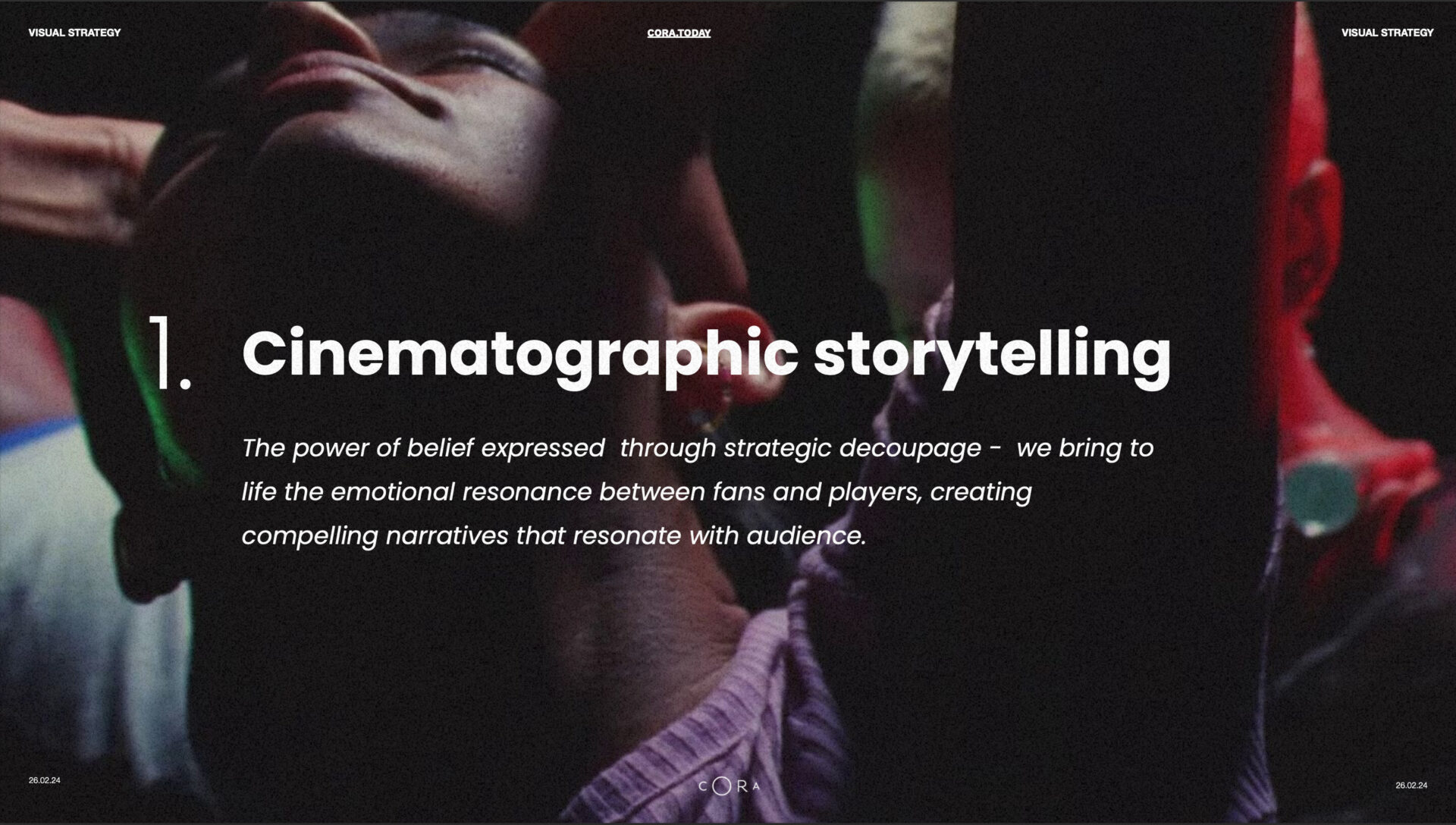Open the CORA.TODAY link
The width and height of the screenshot is (1456, 825).
(x=679, y=33)
